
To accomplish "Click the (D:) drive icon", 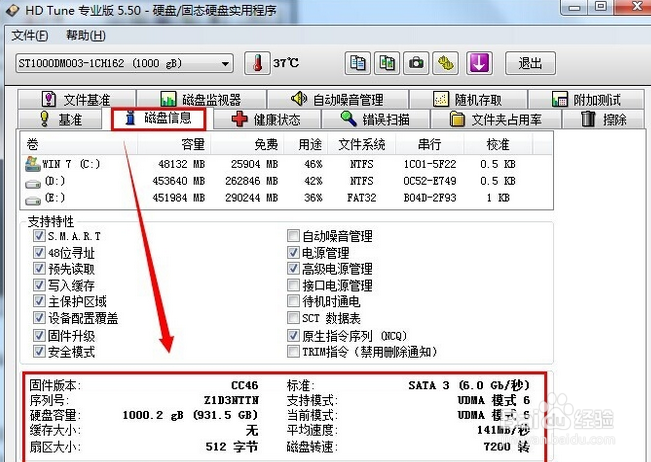I will coord(32,183).
